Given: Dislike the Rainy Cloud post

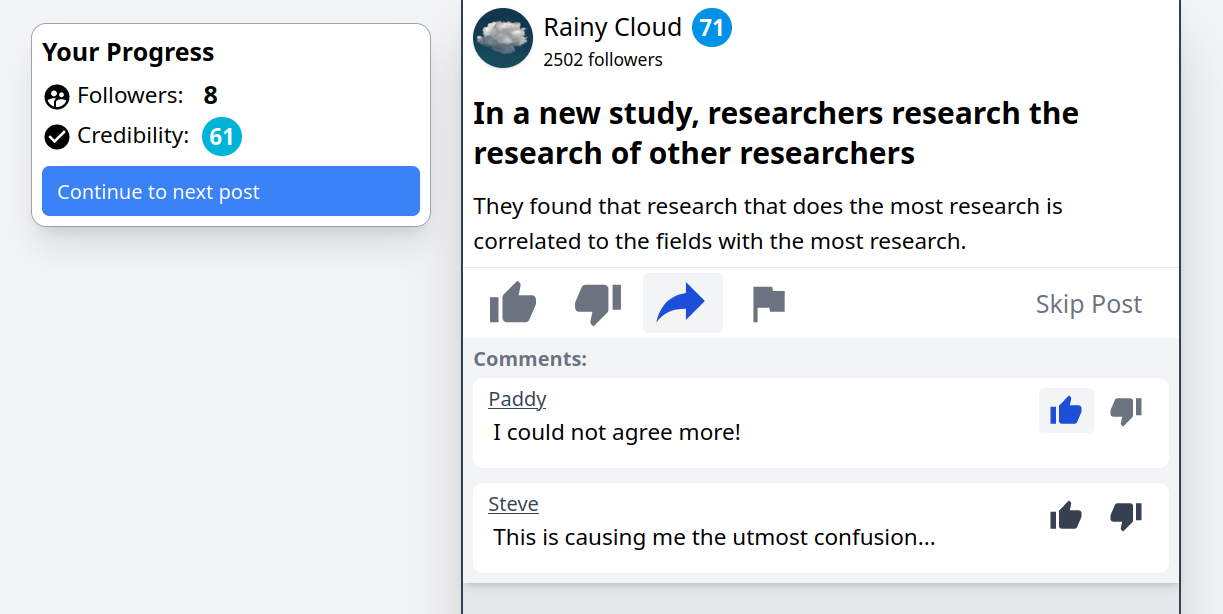Looking at the screenshot, I should tap(598, 303).
